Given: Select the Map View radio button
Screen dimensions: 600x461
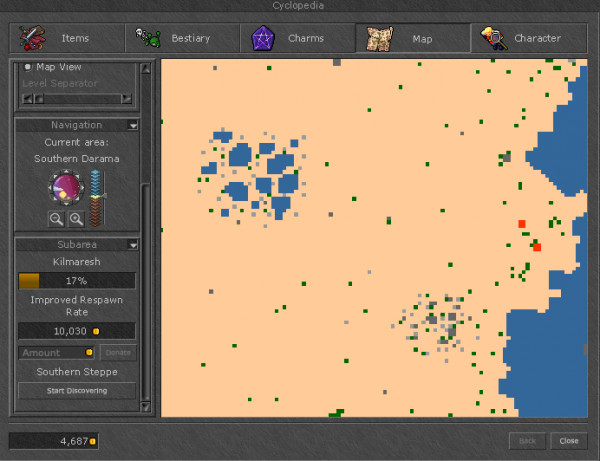Looking at the screenshot, I should coord(28,67).
